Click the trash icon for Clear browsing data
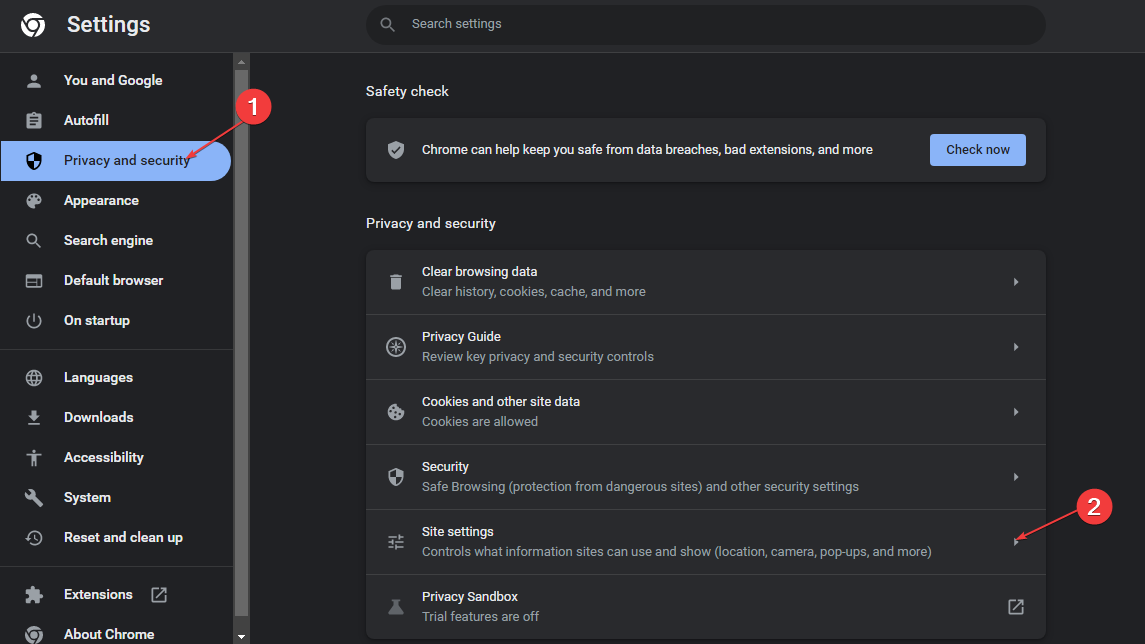The width and height of the screenshot is (1145, 644). tap(396, 282)
